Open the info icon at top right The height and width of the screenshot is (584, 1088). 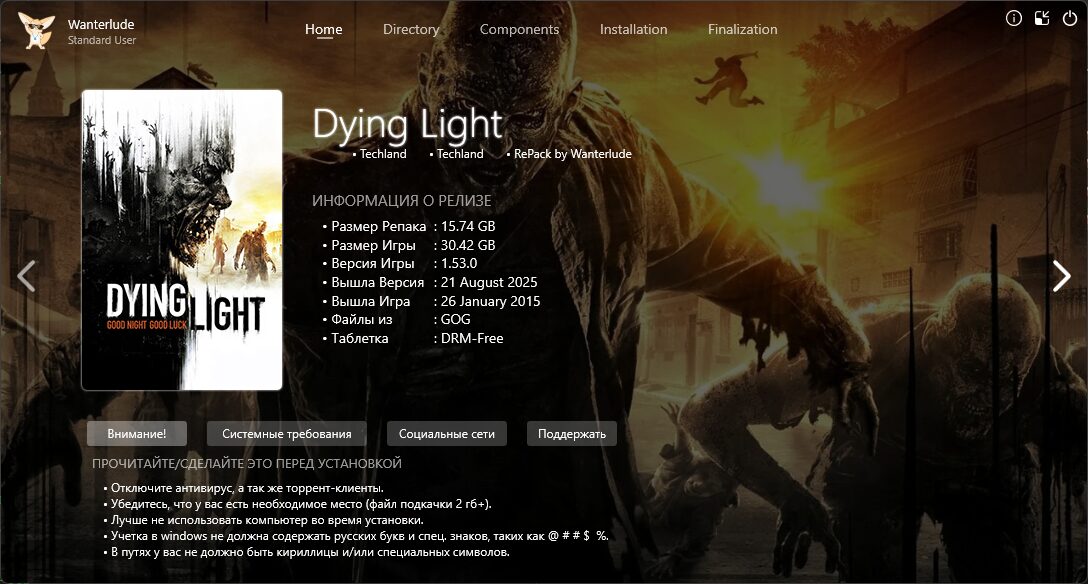click(1014, 18)
